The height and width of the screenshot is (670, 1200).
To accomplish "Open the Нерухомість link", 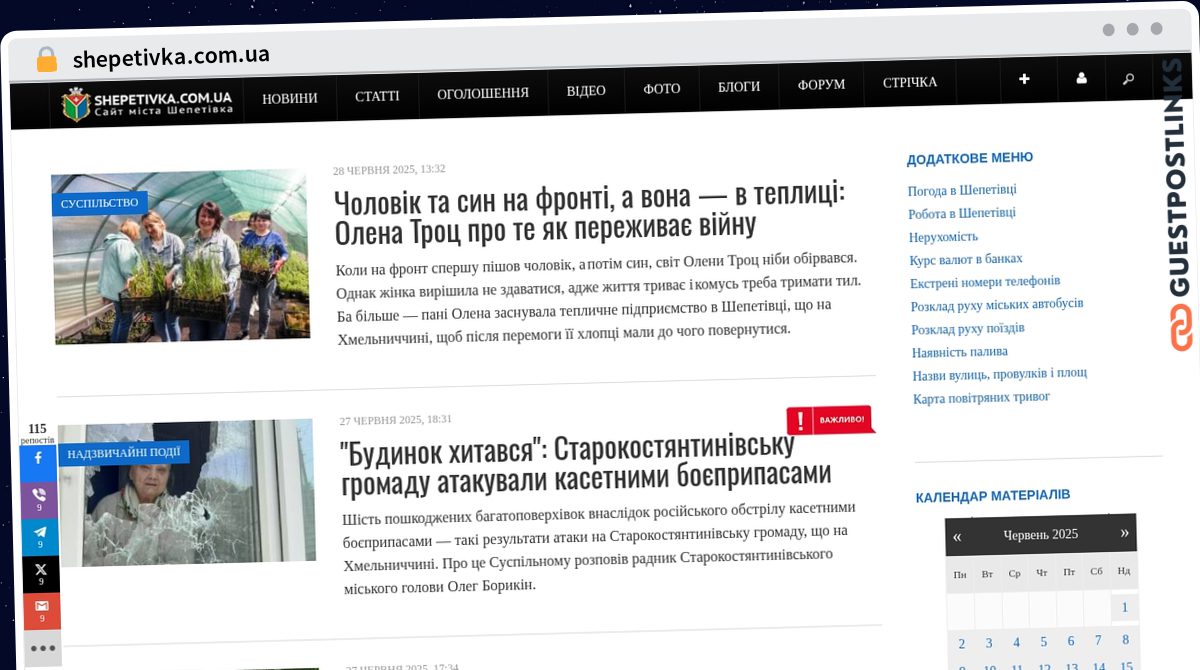I will click(x=943, y=237).
